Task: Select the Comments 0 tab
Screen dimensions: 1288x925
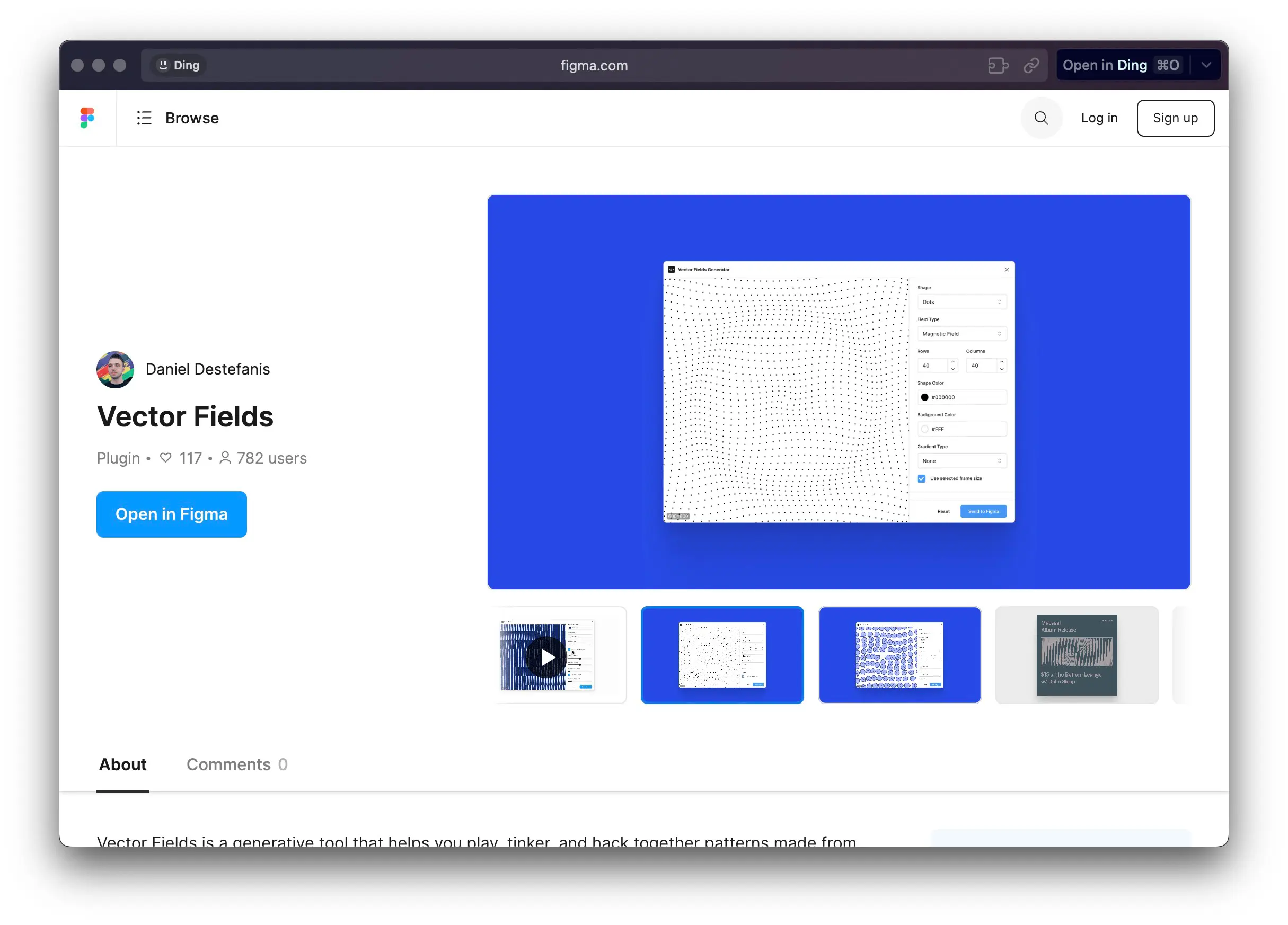Action: point(236,765)
